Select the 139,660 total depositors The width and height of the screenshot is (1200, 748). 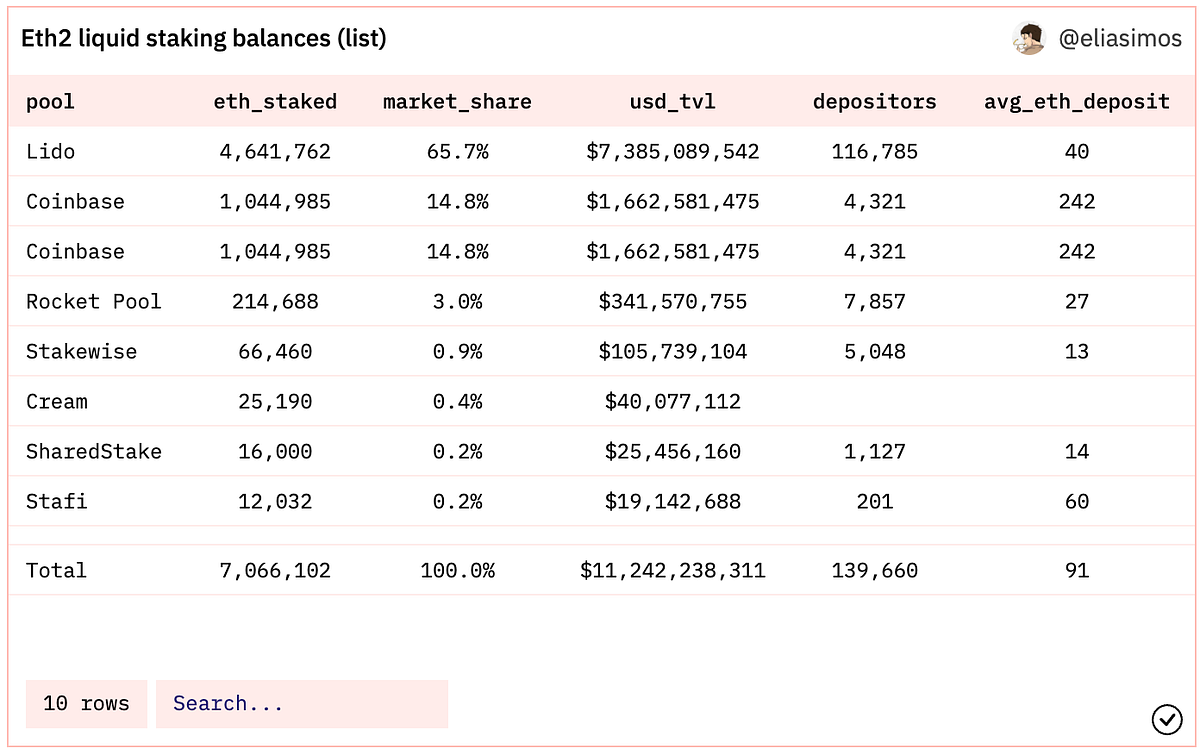[x=875, y=571]
